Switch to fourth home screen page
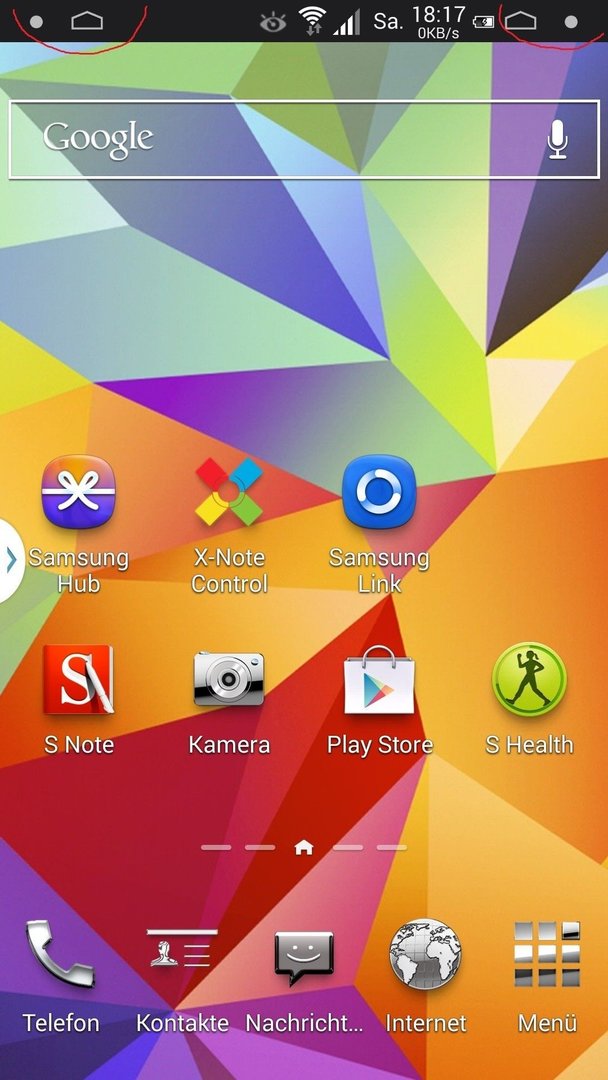 (x=348, y=848)
